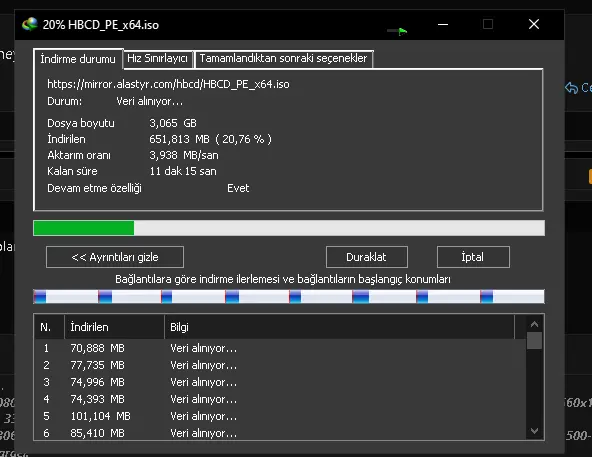This screenshot has height=457, width=592.
Task: Select connection row with 101,104 MB
Action: 280,416
